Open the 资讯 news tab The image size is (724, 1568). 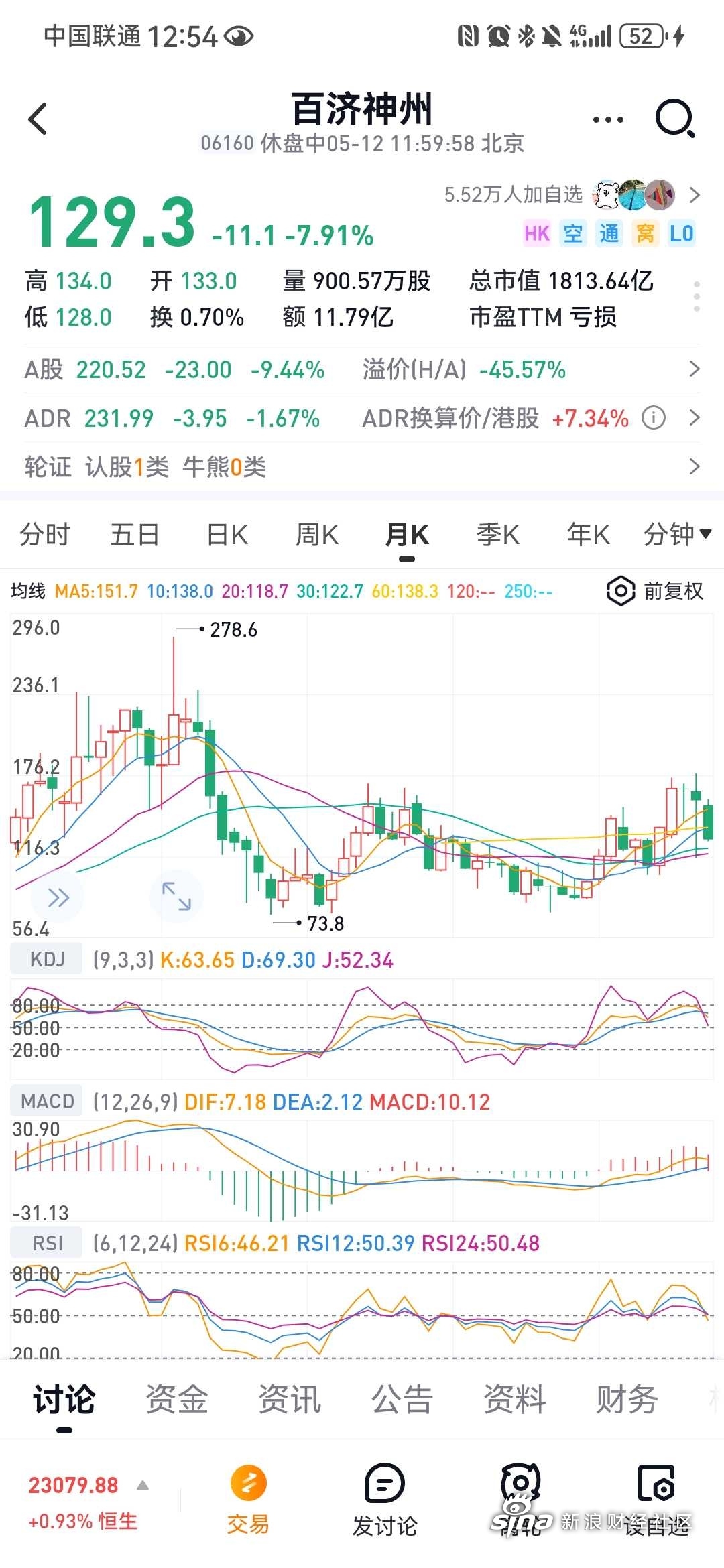pyautogui.click(x=290, y=1398)
